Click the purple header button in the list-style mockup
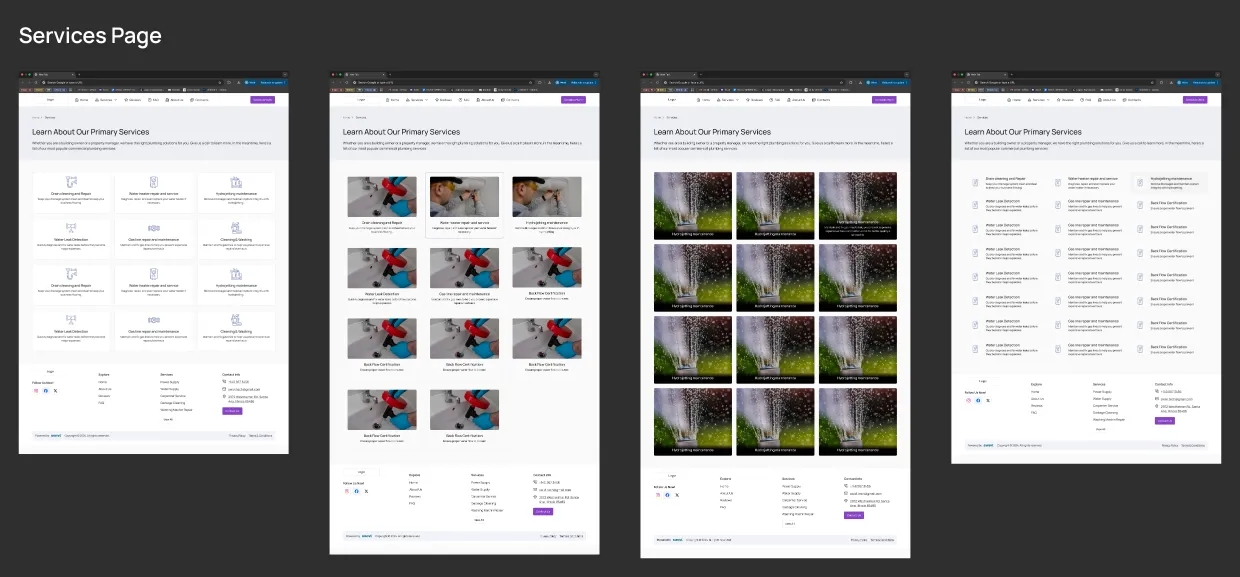Viewport: 1240px width, 577px height. tap(1195, 100)
